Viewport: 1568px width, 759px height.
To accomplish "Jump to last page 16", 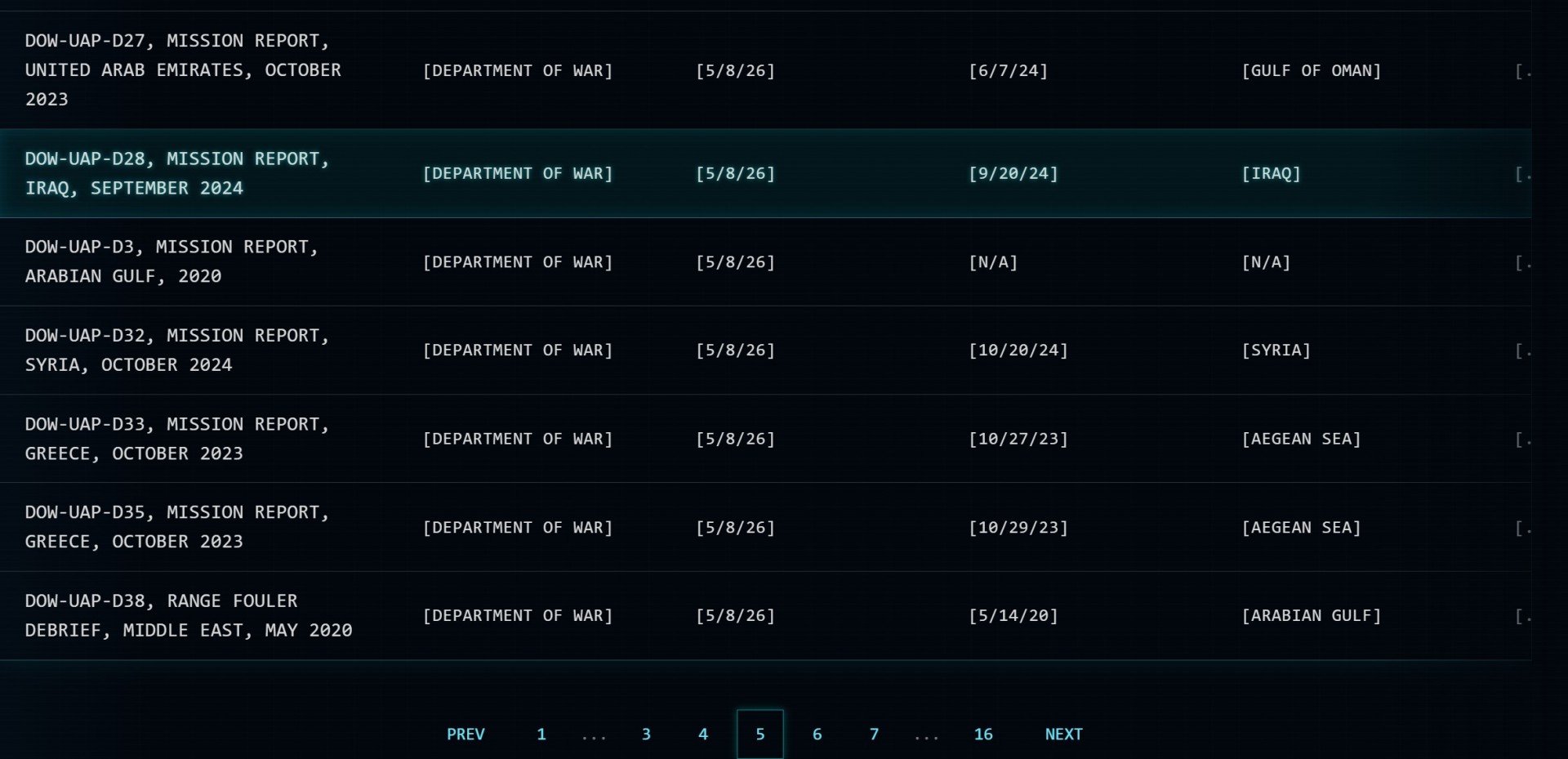I will tap(983, 734).
